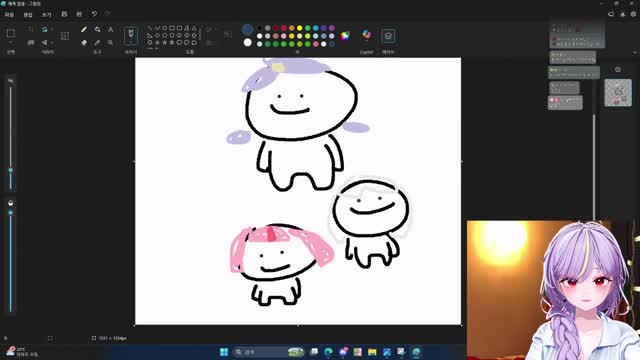Expand the Flip options dropdown

coord(52,42)
